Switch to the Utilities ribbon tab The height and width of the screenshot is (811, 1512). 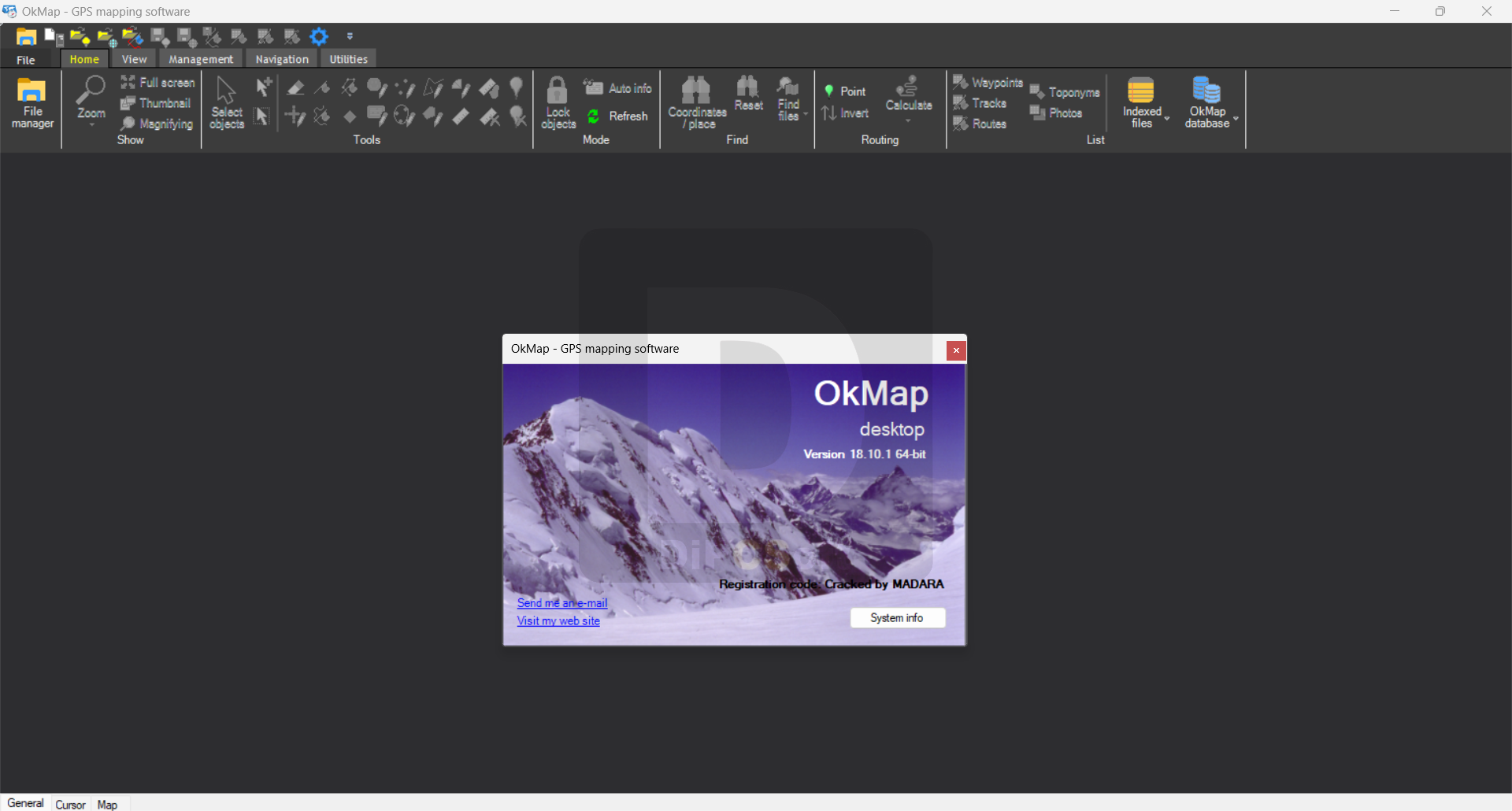click(x=348, y=59)
